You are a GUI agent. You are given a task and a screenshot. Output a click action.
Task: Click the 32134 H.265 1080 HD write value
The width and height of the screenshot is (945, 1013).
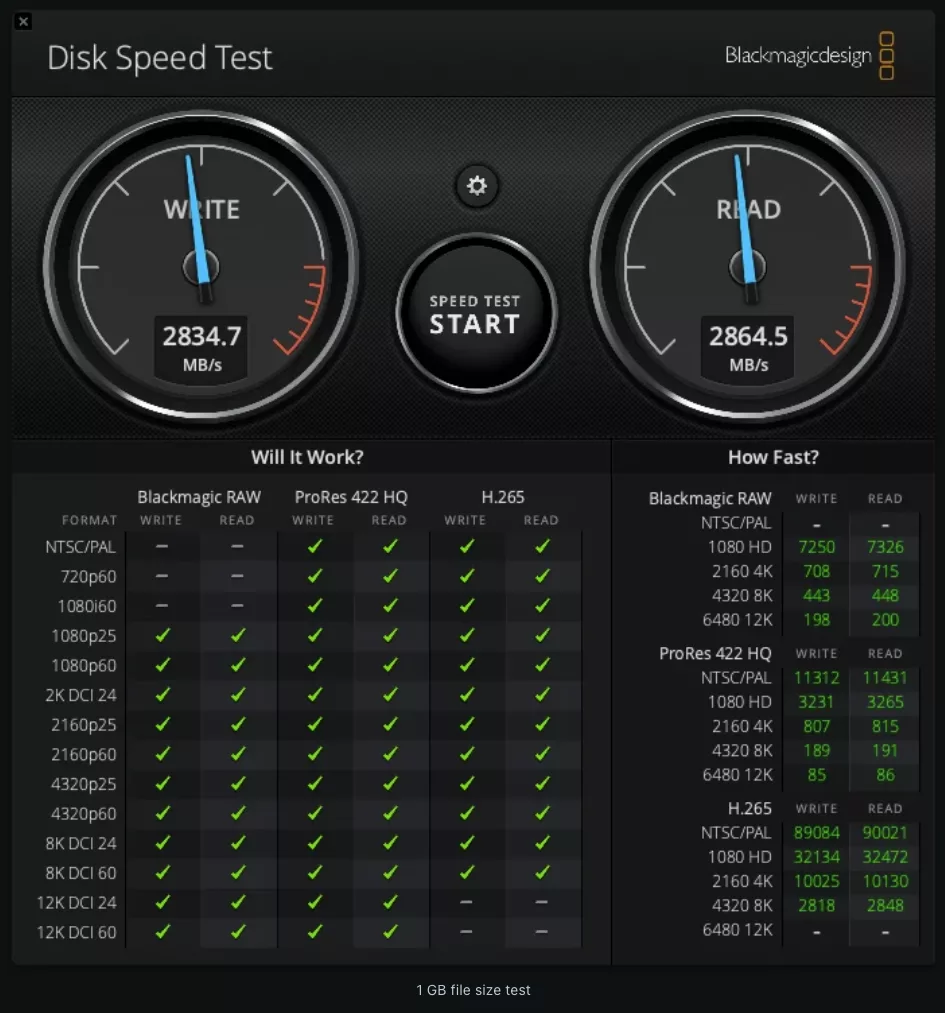(x=816, y=857)
